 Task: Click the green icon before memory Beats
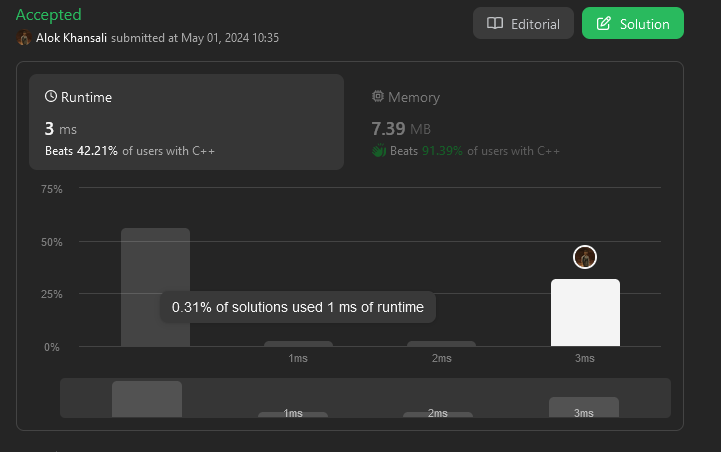tap(379, 151)
